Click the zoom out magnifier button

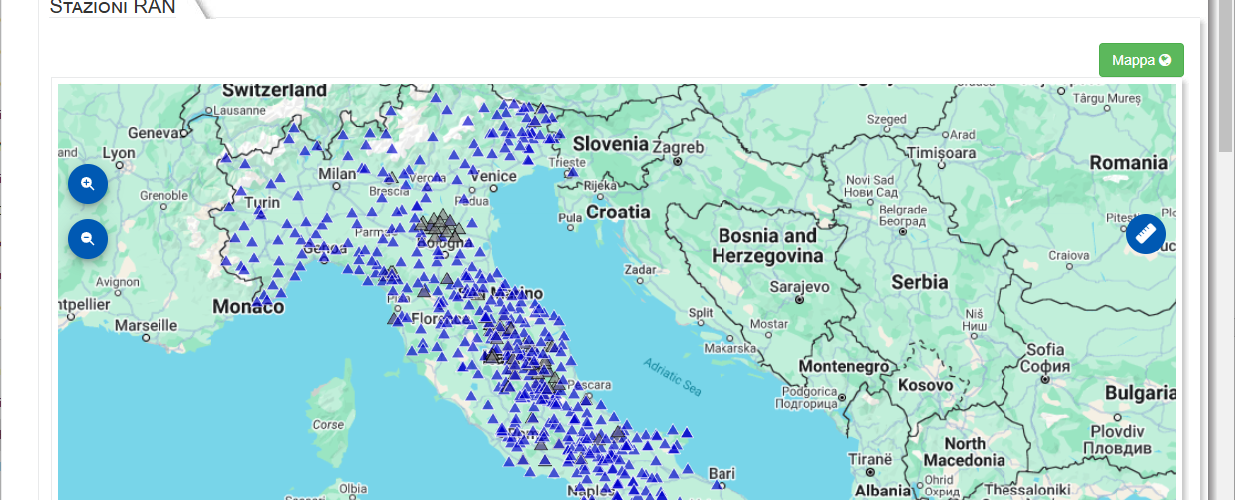click(x=88, y=239)
